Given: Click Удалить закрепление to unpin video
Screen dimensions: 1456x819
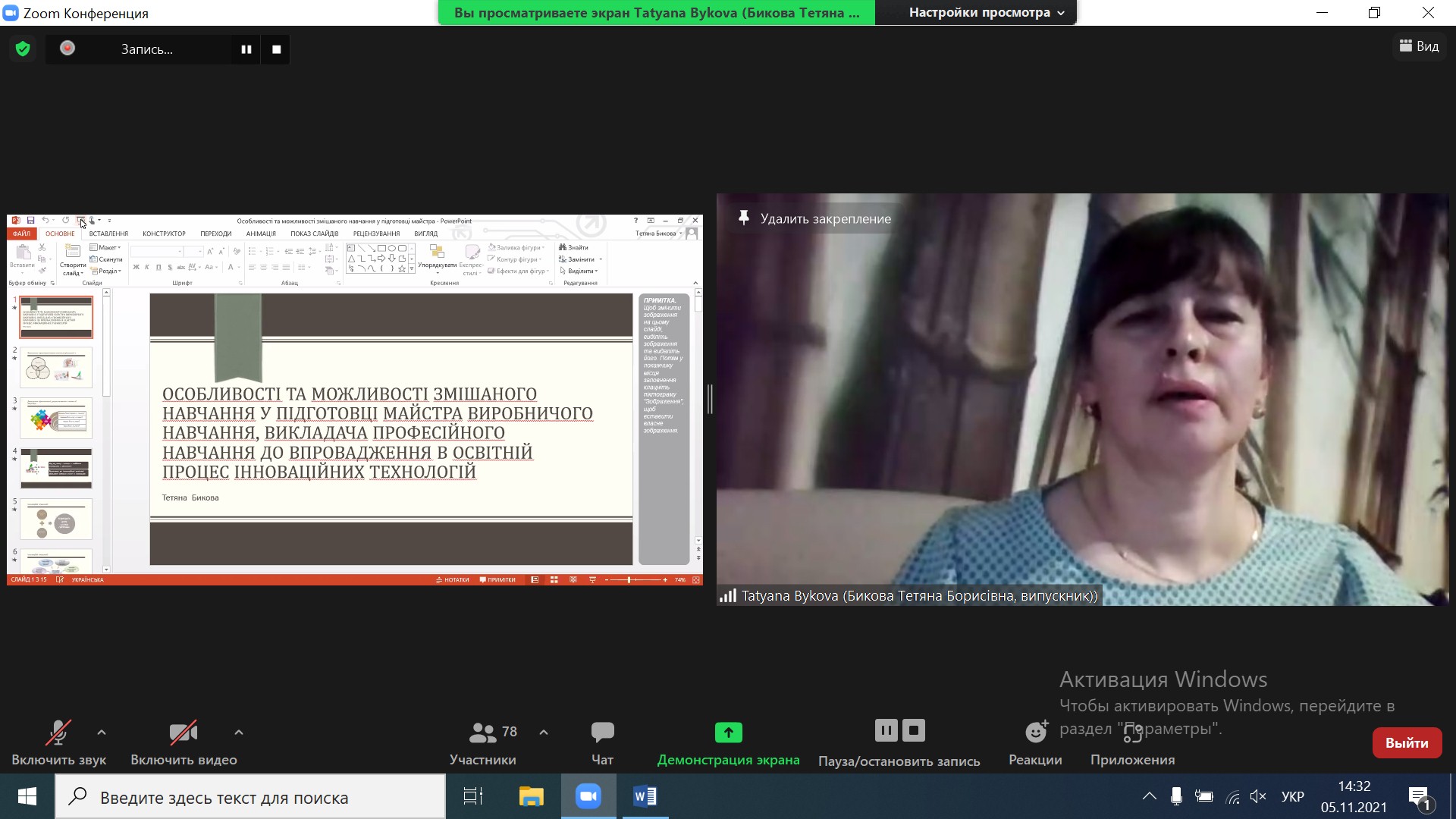Looking at the screenshot, I should [x=815, y=218].
